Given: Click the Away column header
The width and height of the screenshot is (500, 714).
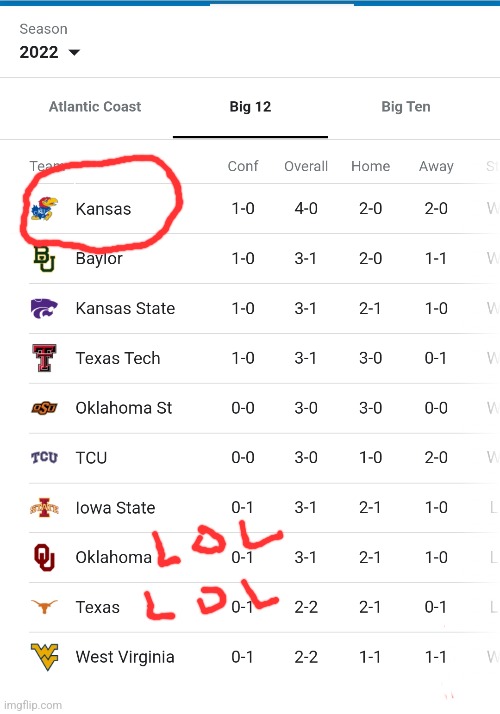Looking at the screenshot, I should (x=436, y=166).
